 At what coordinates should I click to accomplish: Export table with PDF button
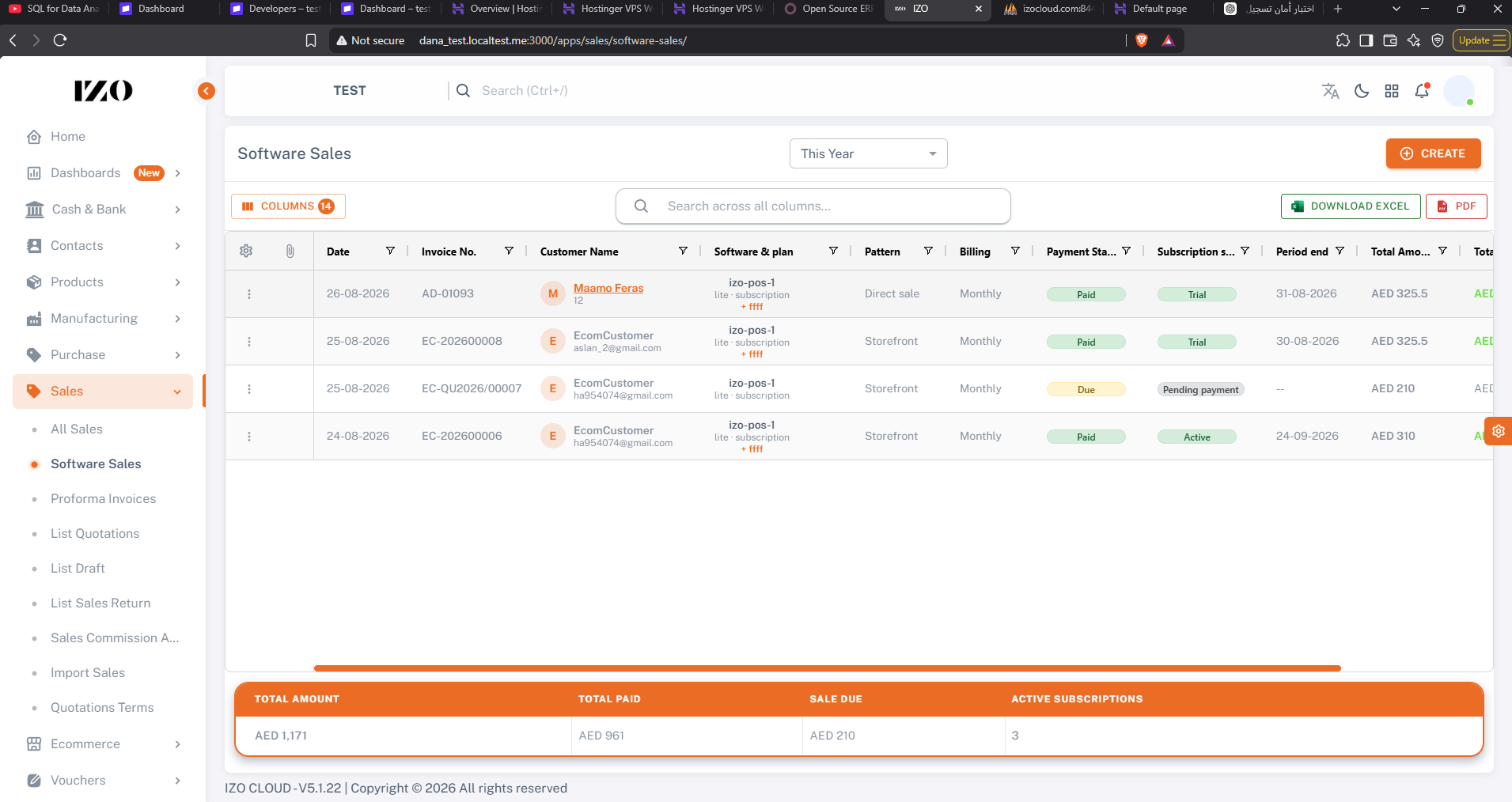pos(1457,206)
